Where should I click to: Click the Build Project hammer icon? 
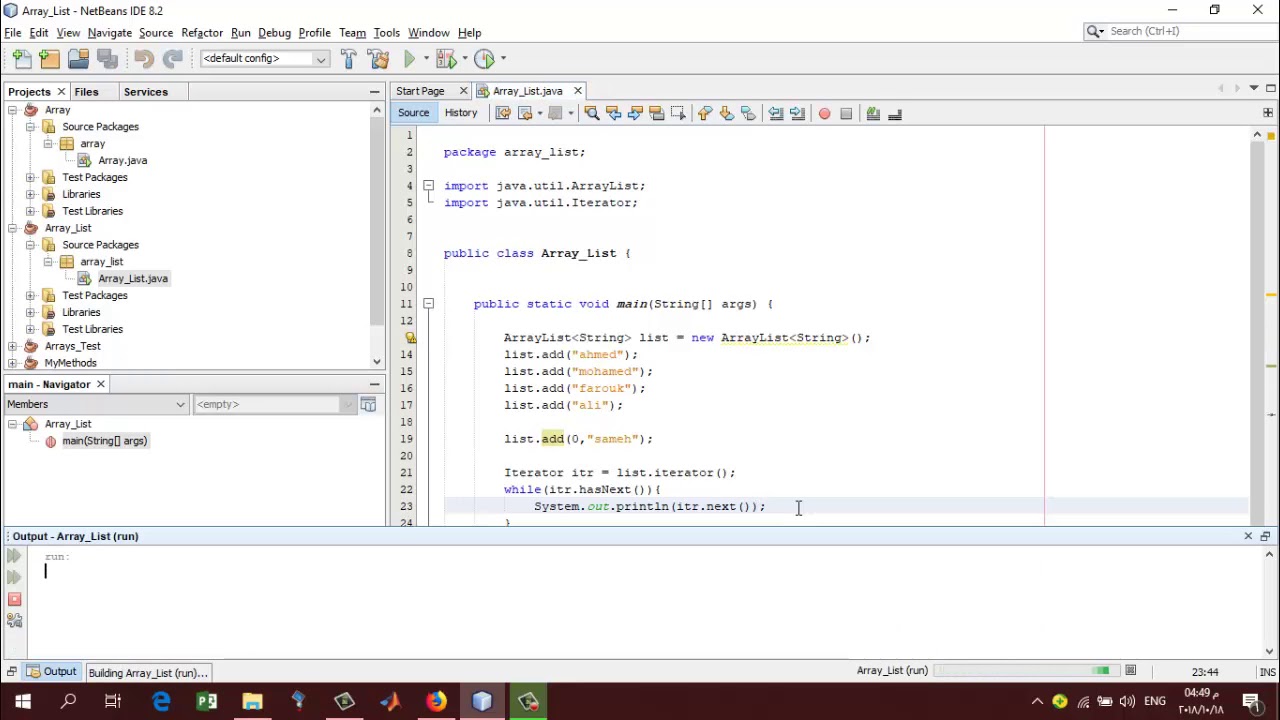[x=348, y=58]
